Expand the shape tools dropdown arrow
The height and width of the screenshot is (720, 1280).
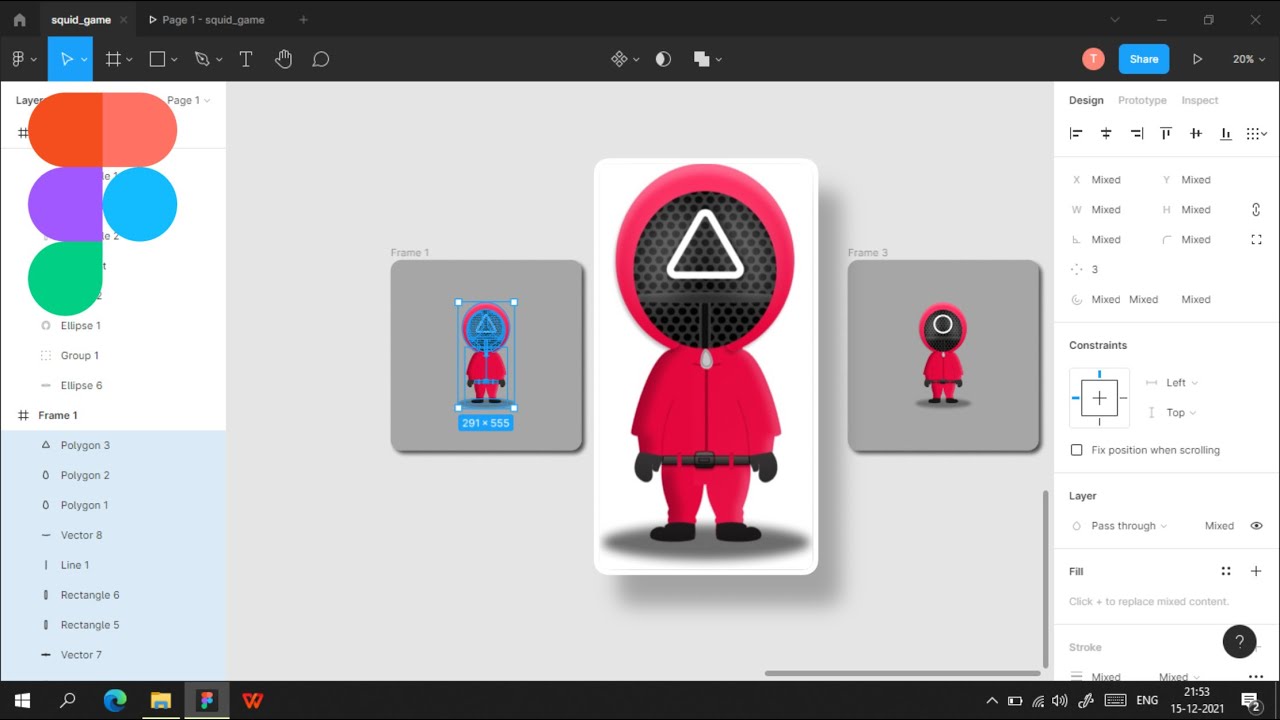(x=174, y=59)
